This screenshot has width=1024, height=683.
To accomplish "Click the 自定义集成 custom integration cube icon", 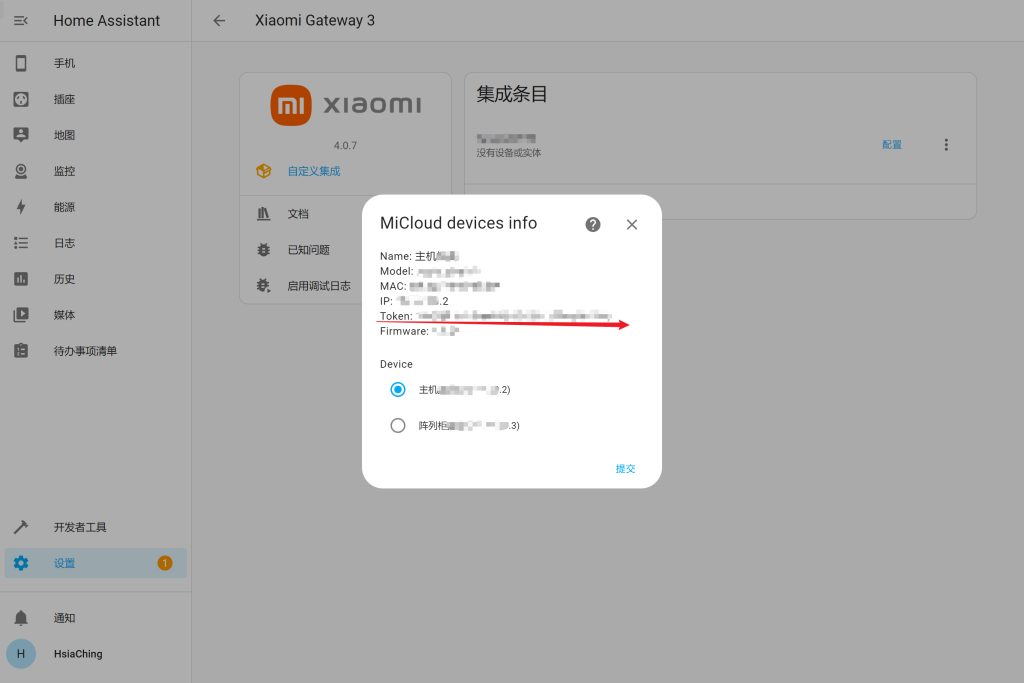I will coord(264,171).
